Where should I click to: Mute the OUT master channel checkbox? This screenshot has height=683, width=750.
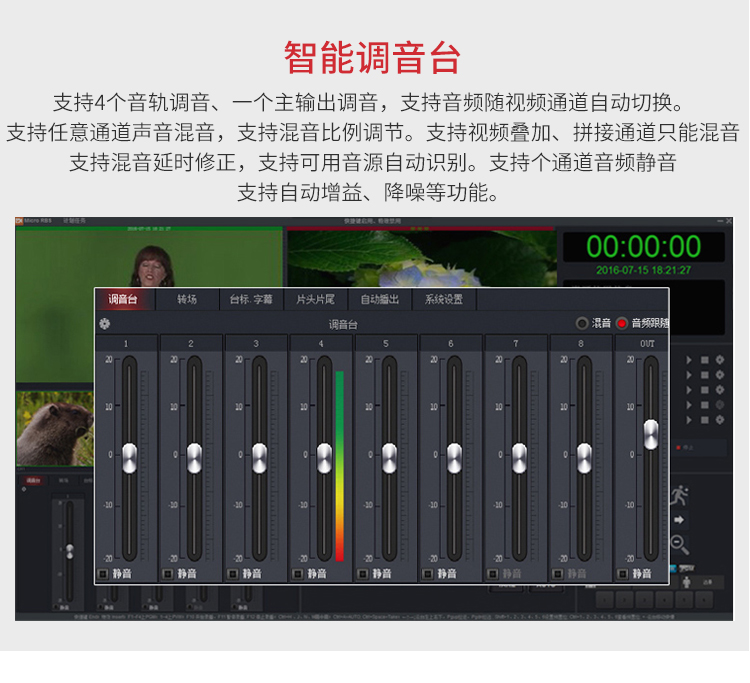pyautogui.click(x=623, y=574)
